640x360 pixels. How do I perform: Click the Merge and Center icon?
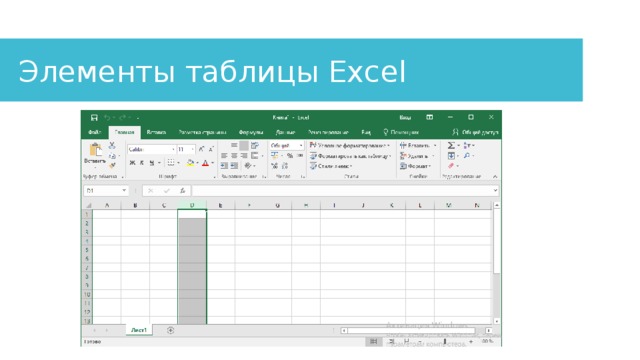[x=255, y=156]
